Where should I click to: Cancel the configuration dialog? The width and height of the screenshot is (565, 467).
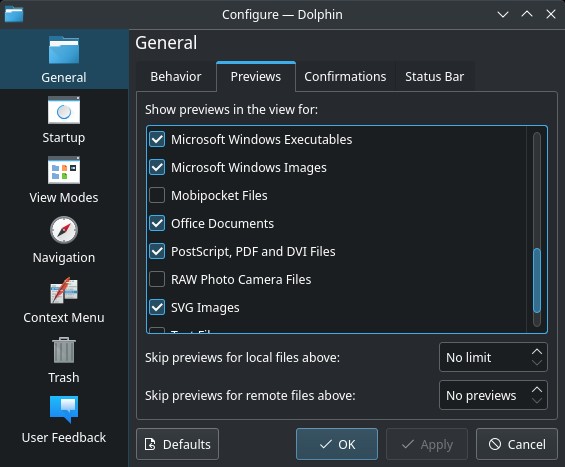[x=517, y=444]
